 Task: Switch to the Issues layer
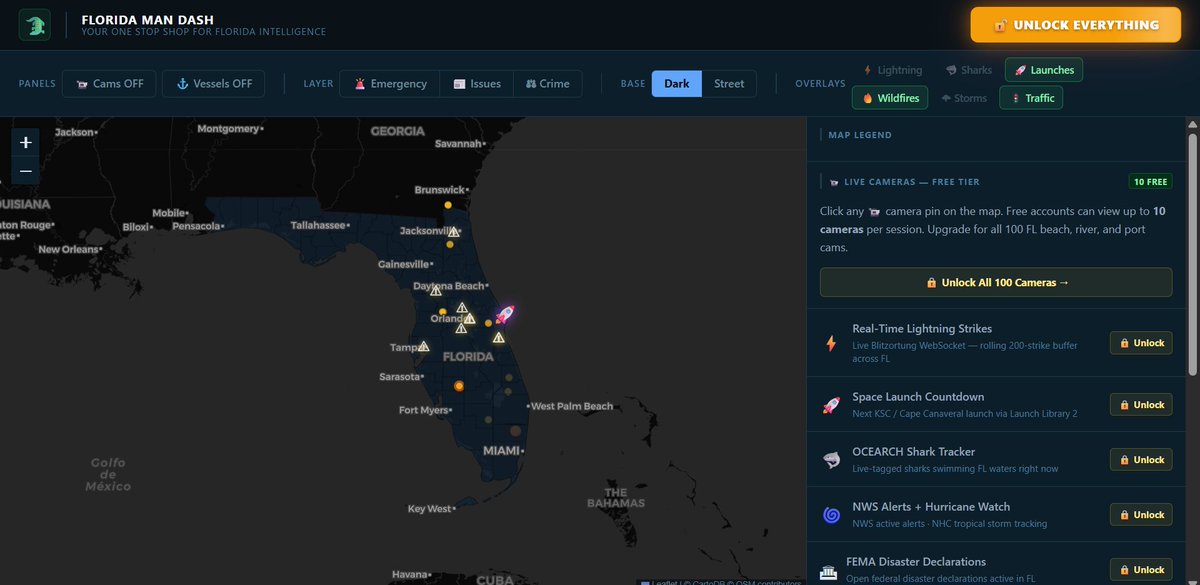[477, 84]
